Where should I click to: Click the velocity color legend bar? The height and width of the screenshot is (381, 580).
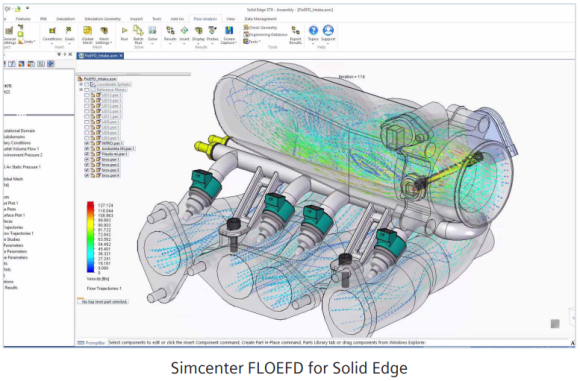point(90,237)
